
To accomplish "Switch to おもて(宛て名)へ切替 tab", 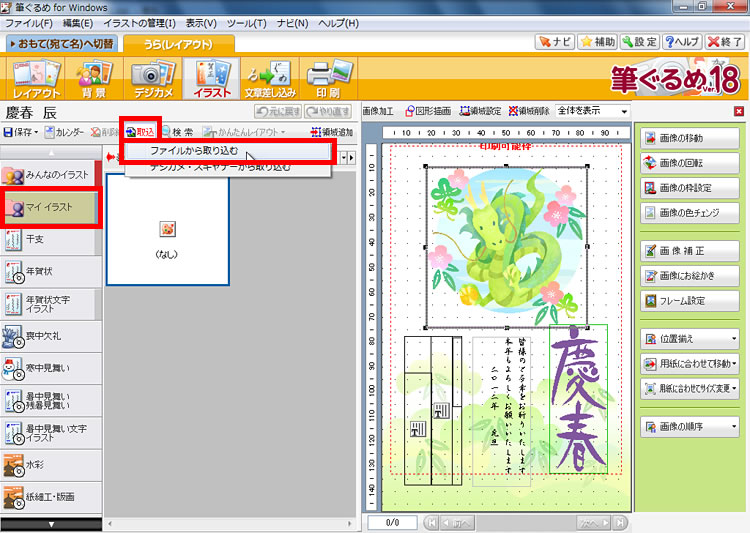I will click(x=62, y=44).
